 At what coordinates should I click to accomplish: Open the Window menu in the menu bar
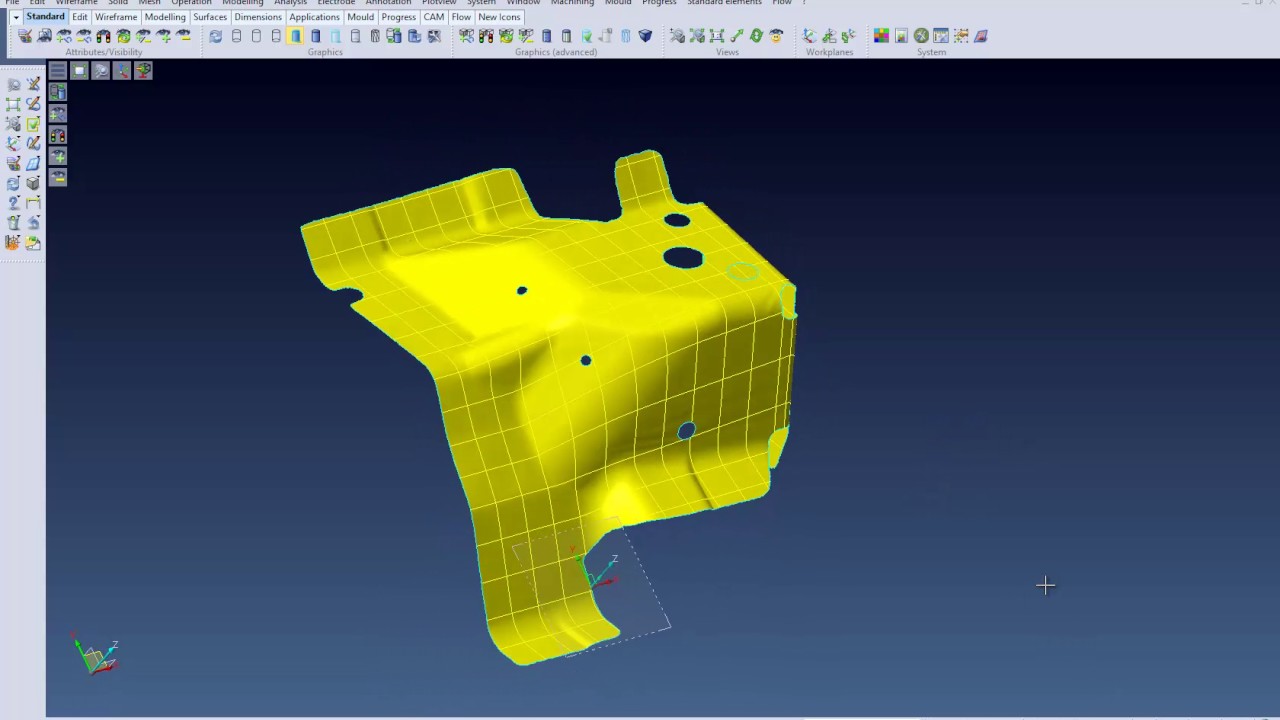click(x=523, y=3)
